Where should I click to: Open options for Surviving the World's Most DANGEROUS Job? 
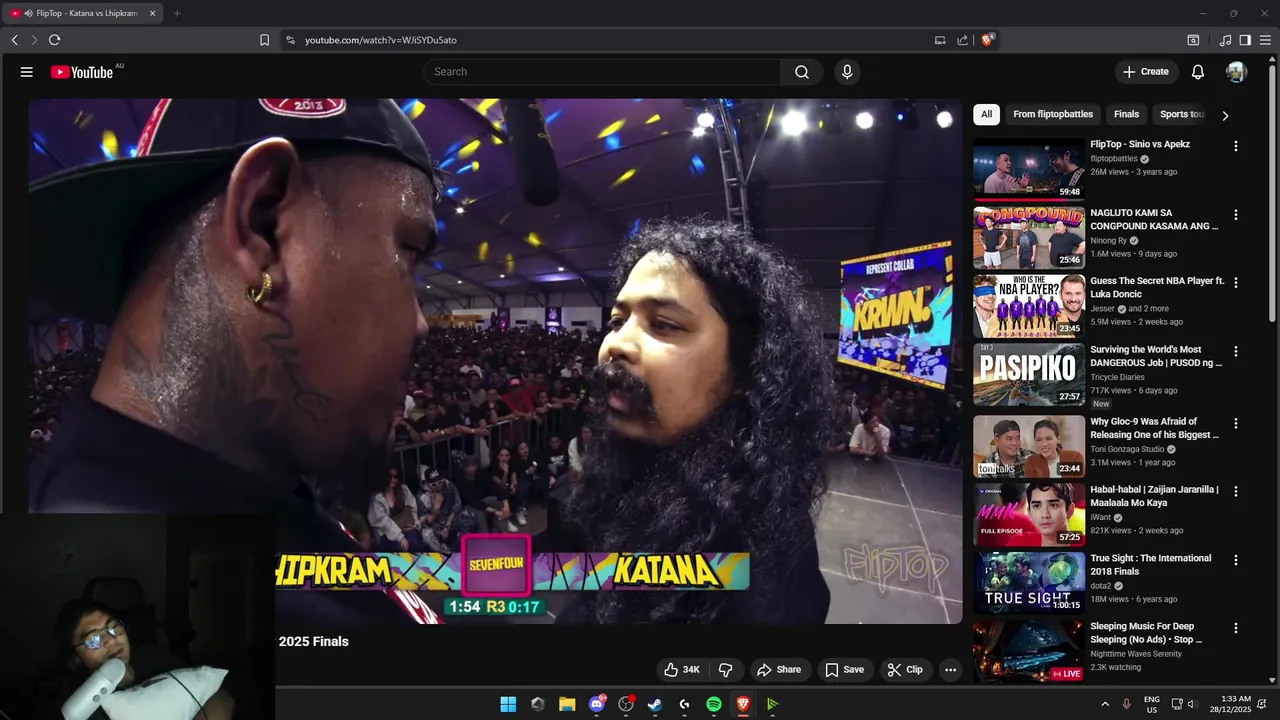(x=1236, y=352)
